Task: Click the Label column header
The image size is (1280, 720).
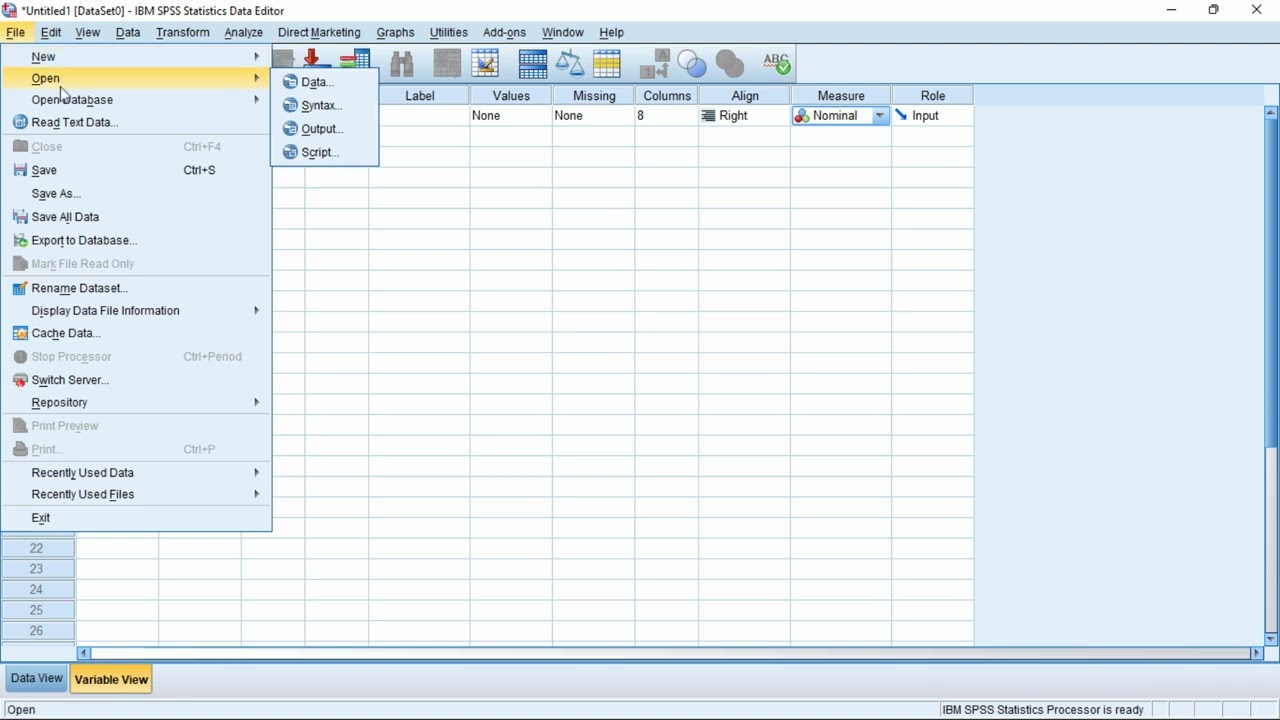Action: pyautogui.click(x=419, y=96)
